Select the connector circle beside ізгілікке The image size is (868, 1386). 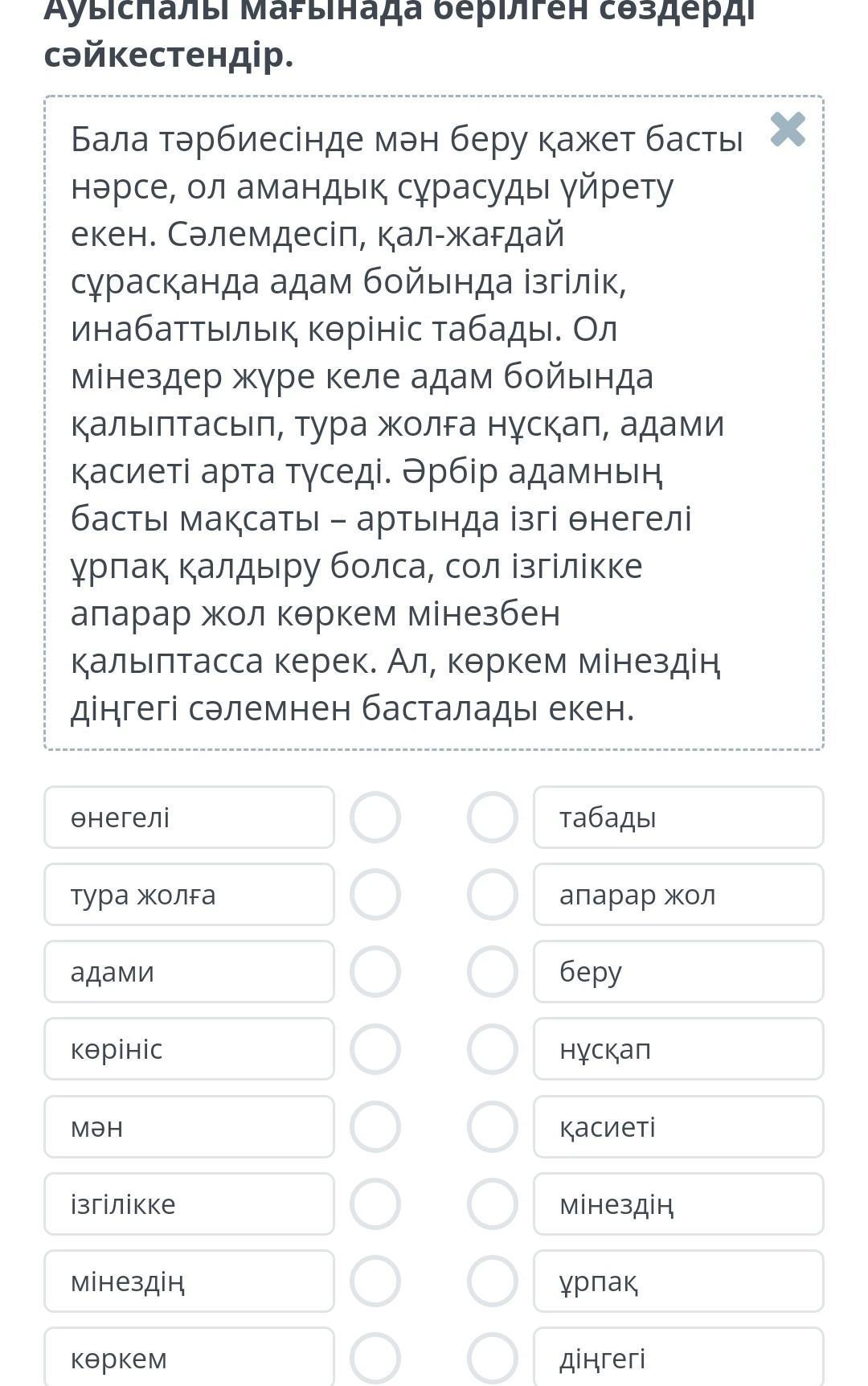[375, 1204]
